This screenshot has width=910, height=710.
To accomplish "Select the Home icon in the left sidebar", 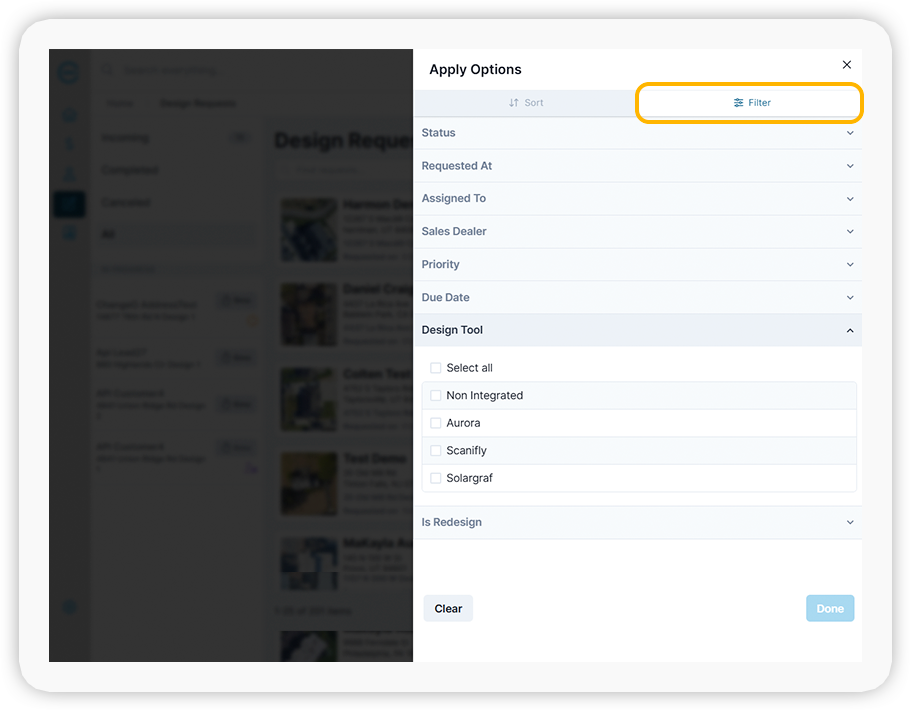I will point(70,114).
